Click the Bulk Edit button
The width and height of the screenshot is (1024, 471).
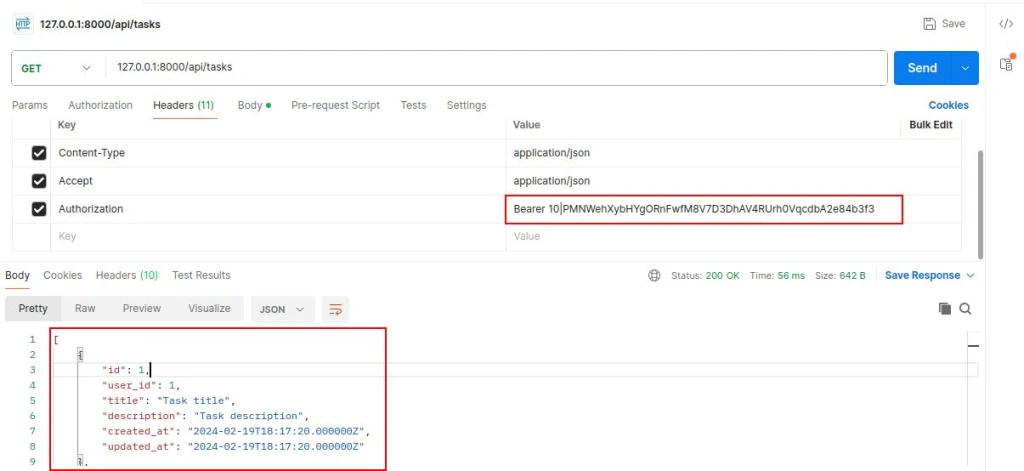click(x=930, y=125)
